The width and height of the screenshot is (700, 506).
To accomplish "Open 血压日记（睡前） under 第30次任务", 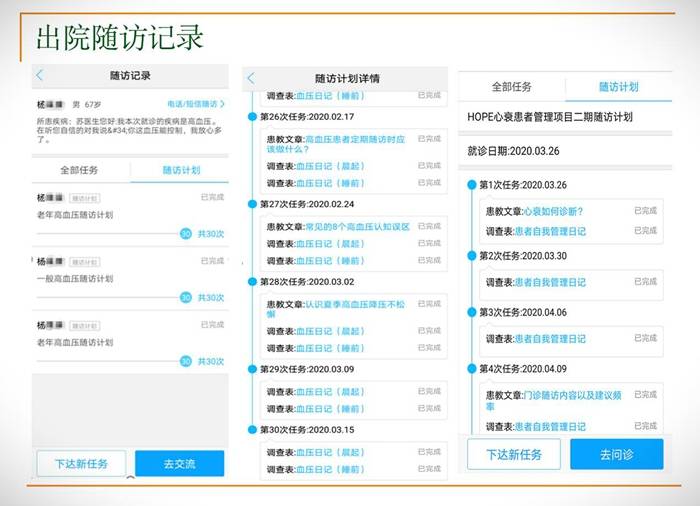I will tap(330, 469).
